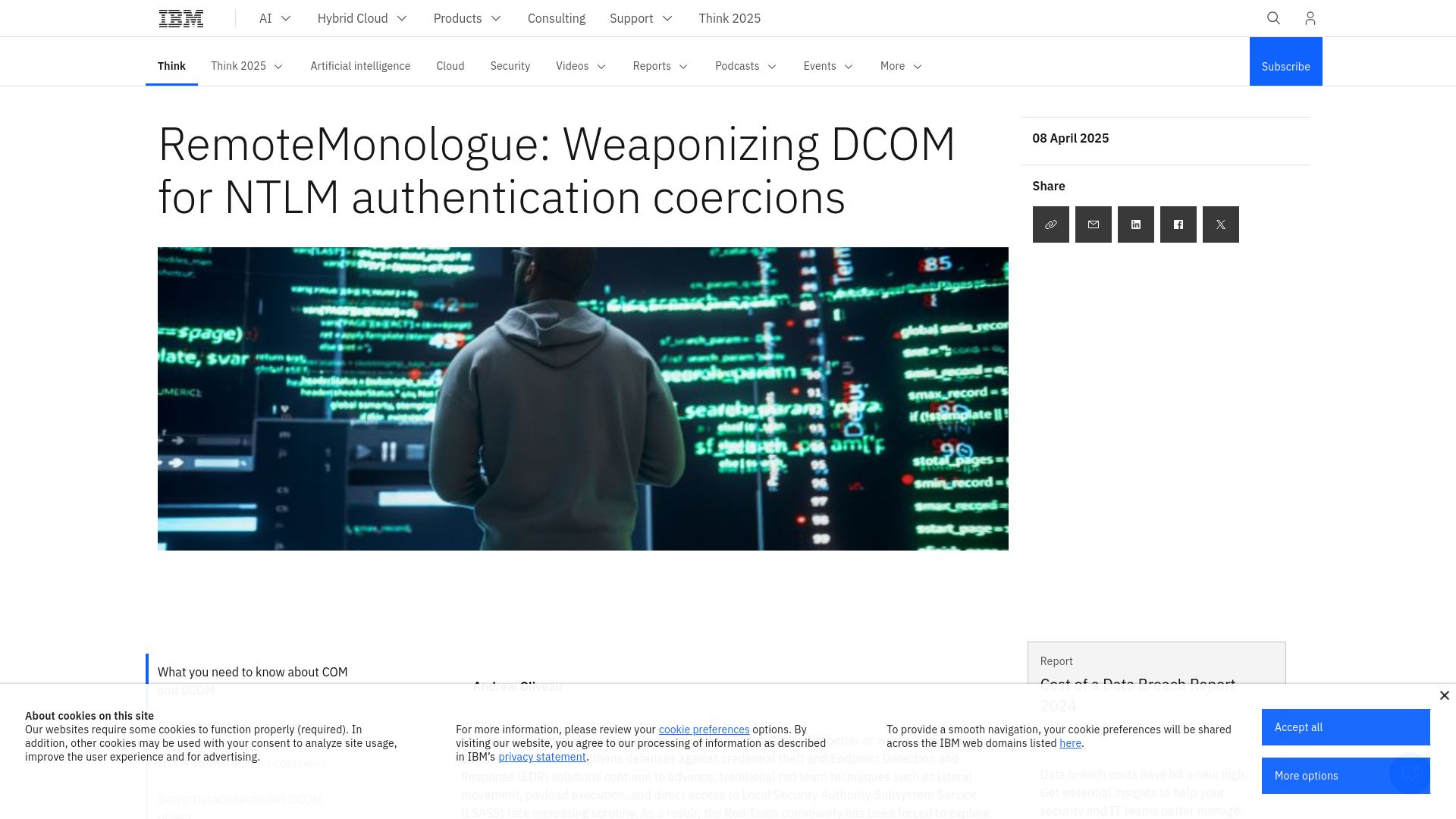Open the Videos dropdown
Image resolution: width=1456 pixels, height=819 pixels.
point(581,66)
